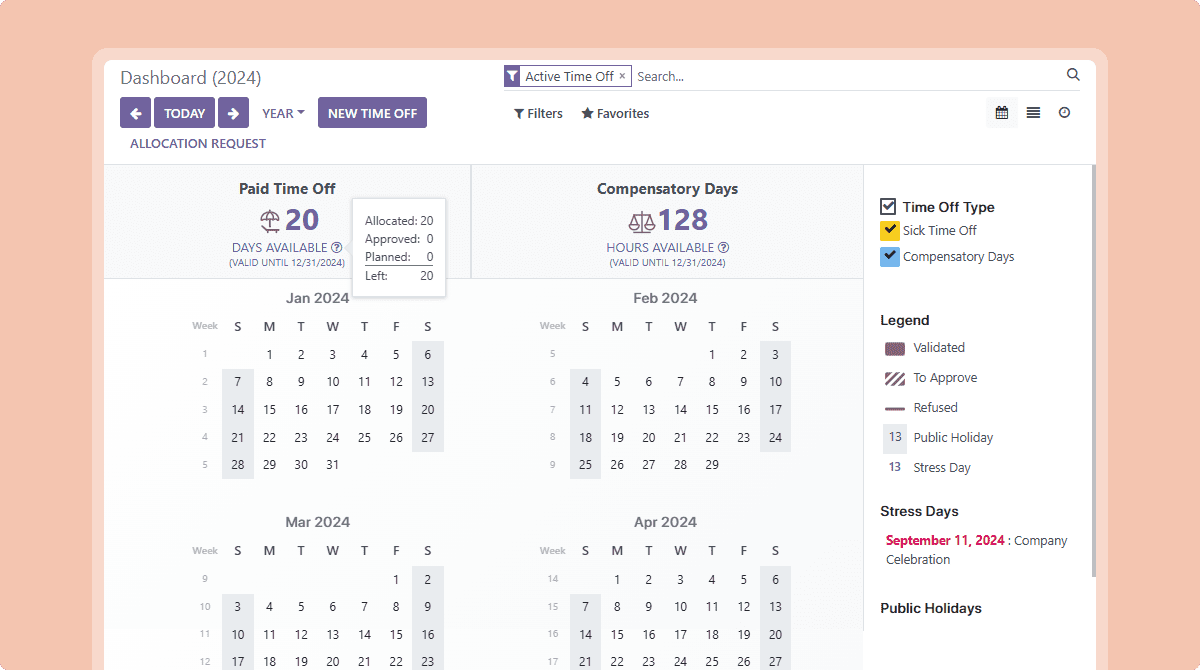
Task: Uncheck the Compensatory Days checkbox
Action: [x=890, y=257]
